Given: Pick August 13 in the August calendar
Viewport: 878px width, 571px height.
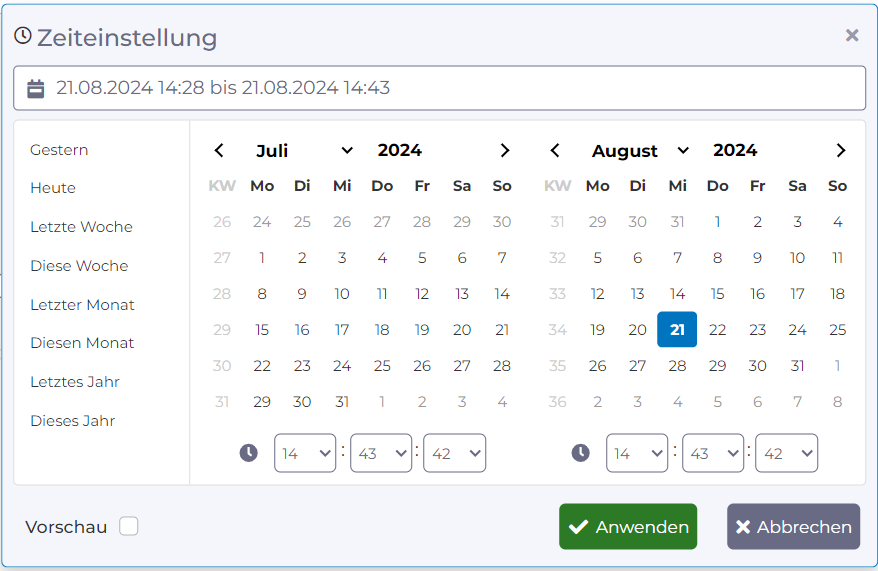Looking at the screenshot, I should click(x=637, y=294).
